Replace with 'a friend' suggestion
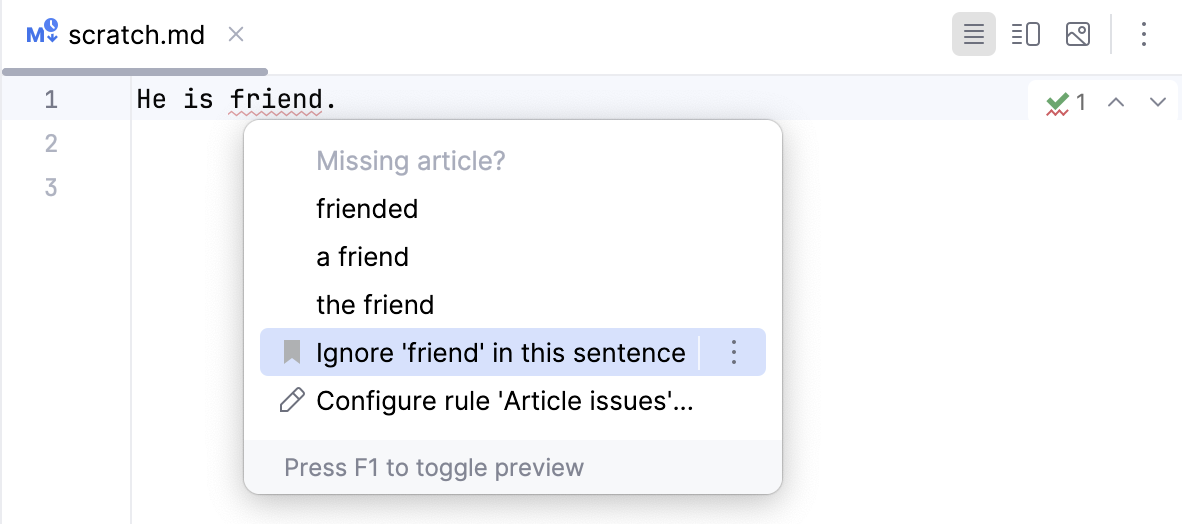The width and height of the screenshot is (1182, 524). tap(362, 257)
